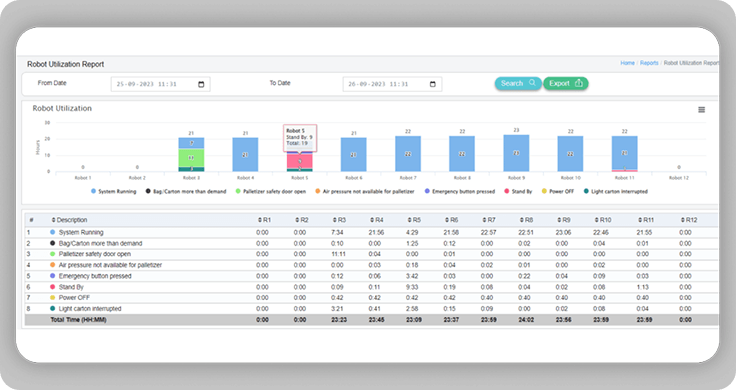Open the Reports breadcrumb link

click(649, 63)
